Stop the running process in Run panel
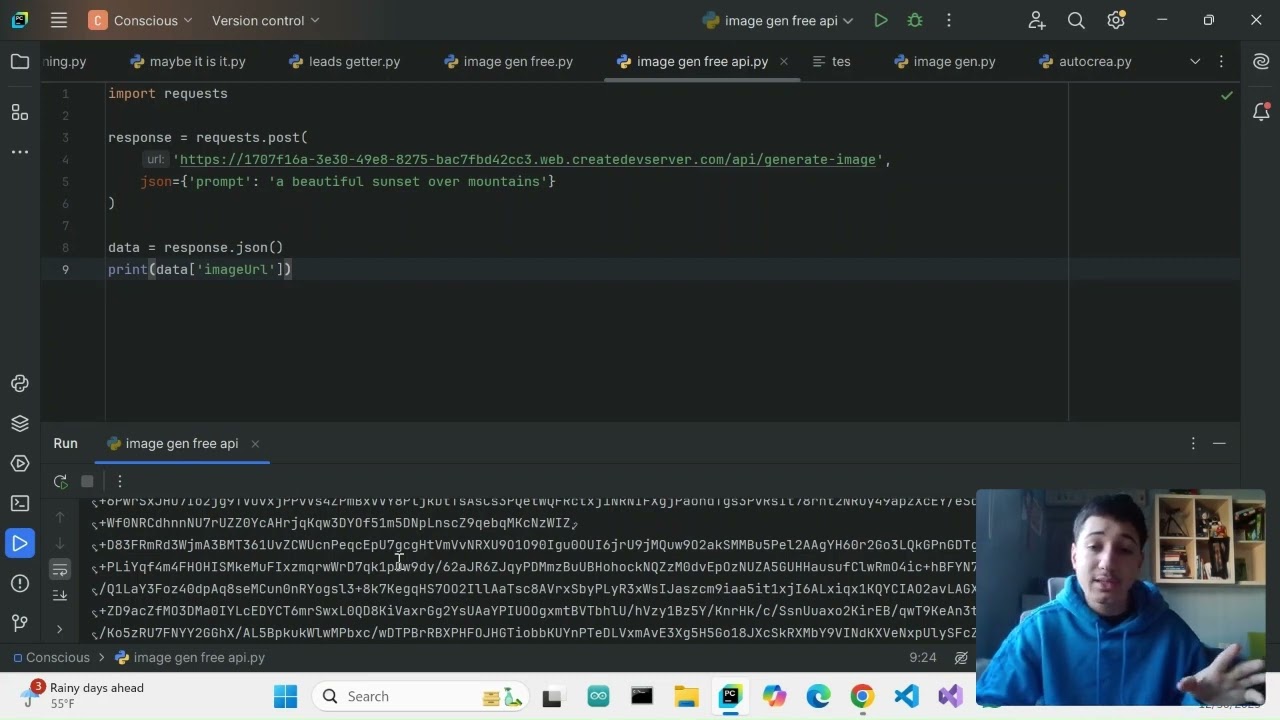The image size is (1280, 720). click(x=87, y=481)
